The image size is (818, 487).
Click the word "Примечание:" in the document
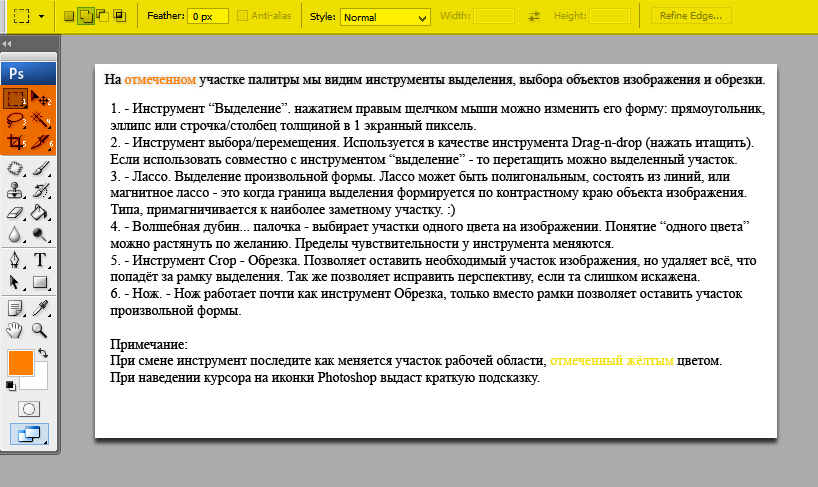[149, 344]
